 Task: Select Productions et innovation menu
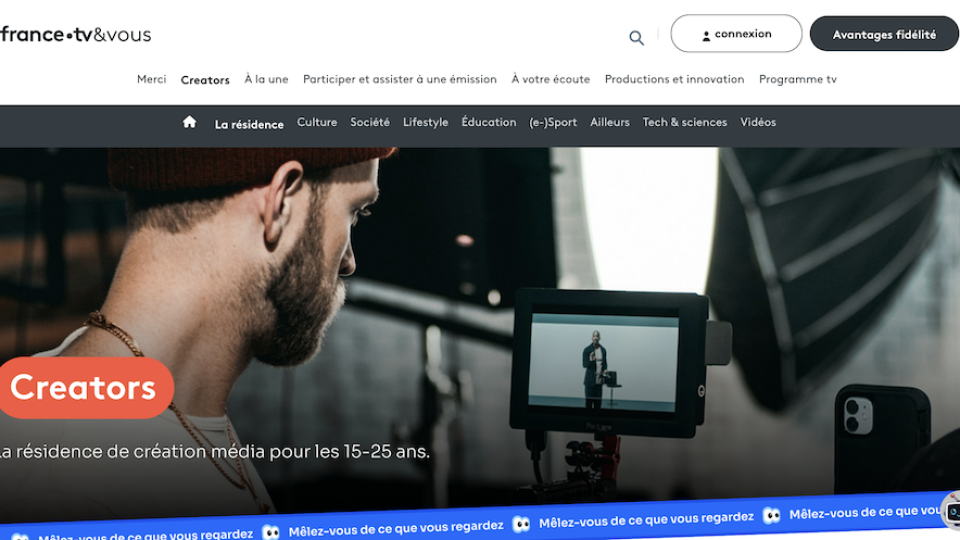click(x=674, y=80)
